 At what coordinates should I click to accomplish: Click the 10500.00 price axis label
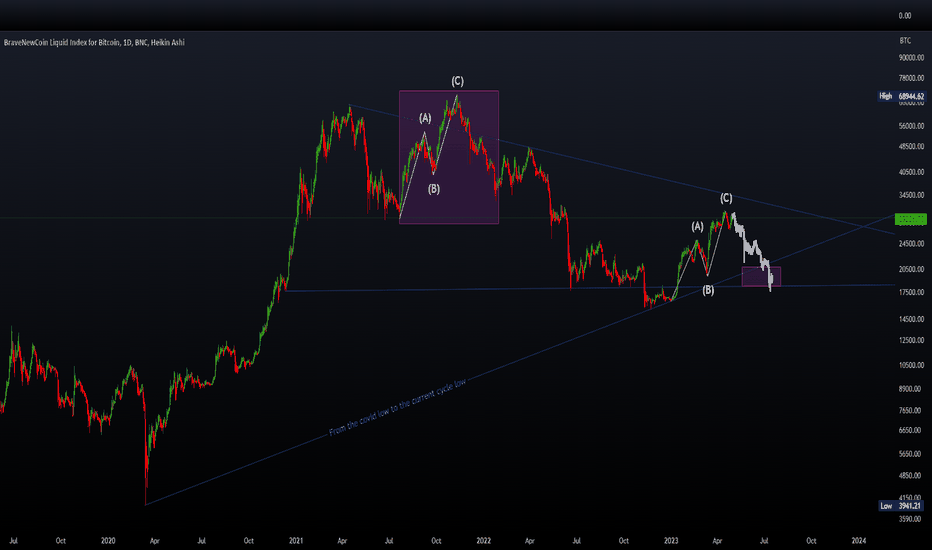(x=911, y=365)
